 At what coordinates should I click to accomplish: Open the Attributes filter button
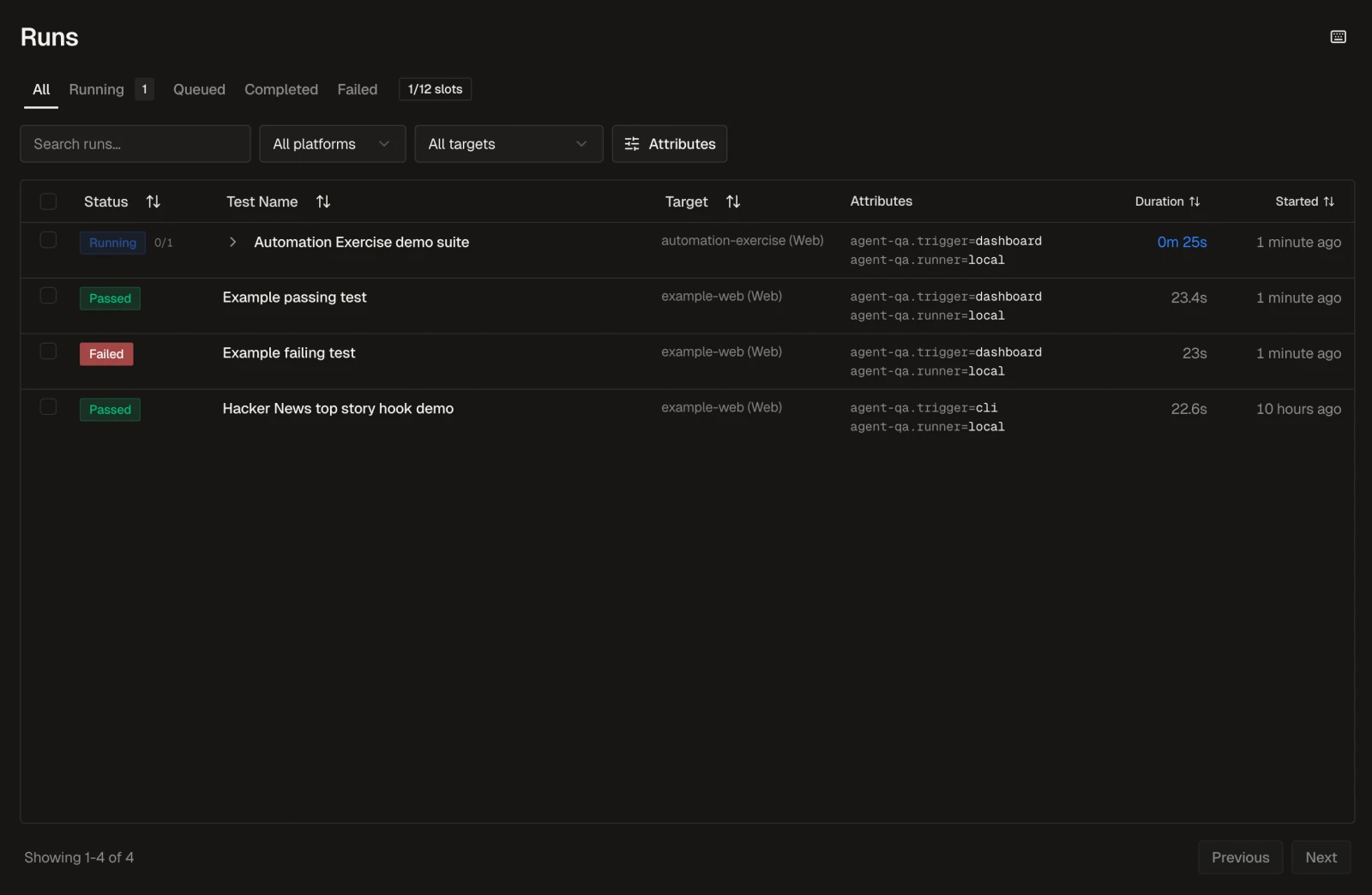pos(670,144)
